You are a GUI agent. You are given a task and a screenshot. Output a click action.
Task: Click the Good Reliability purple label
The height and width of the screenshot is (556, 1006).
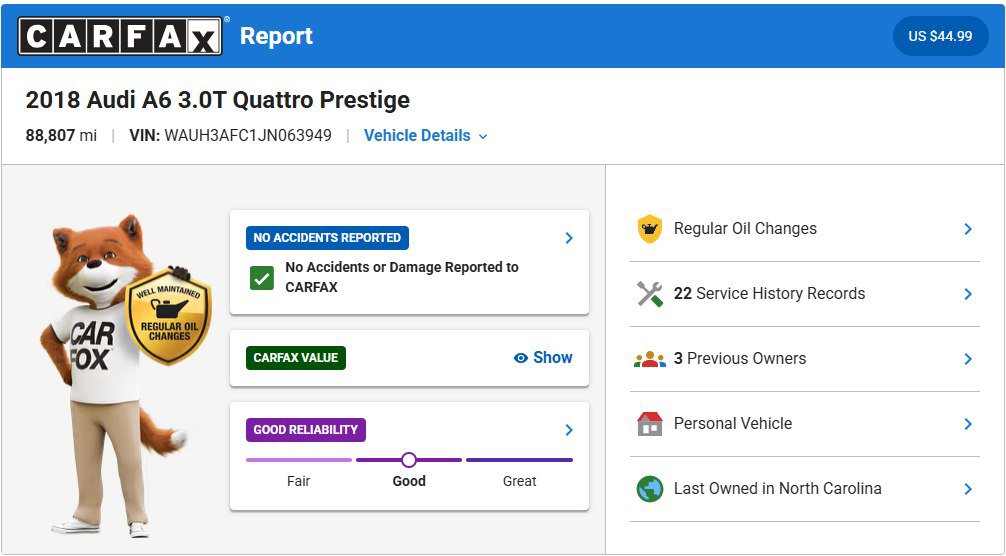click(306, 430)
